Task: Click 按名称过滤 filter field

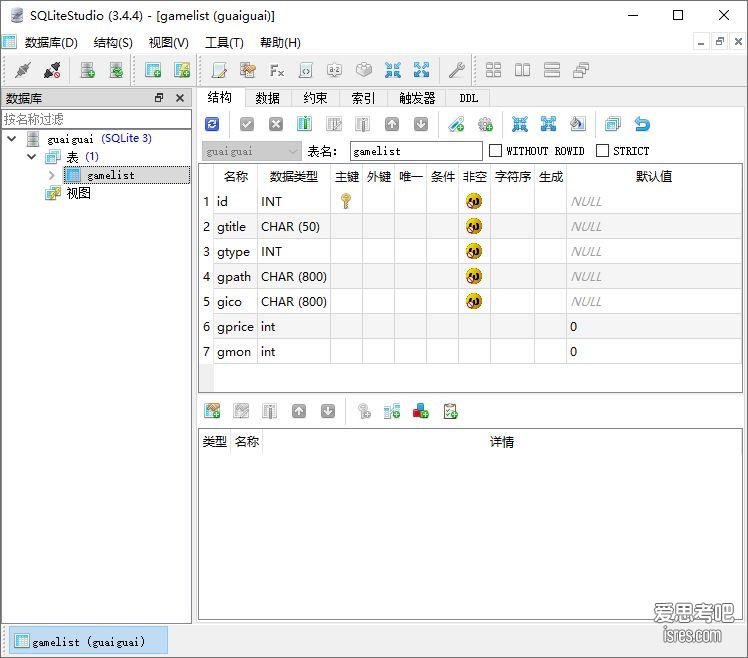Action: coord(96,119)
